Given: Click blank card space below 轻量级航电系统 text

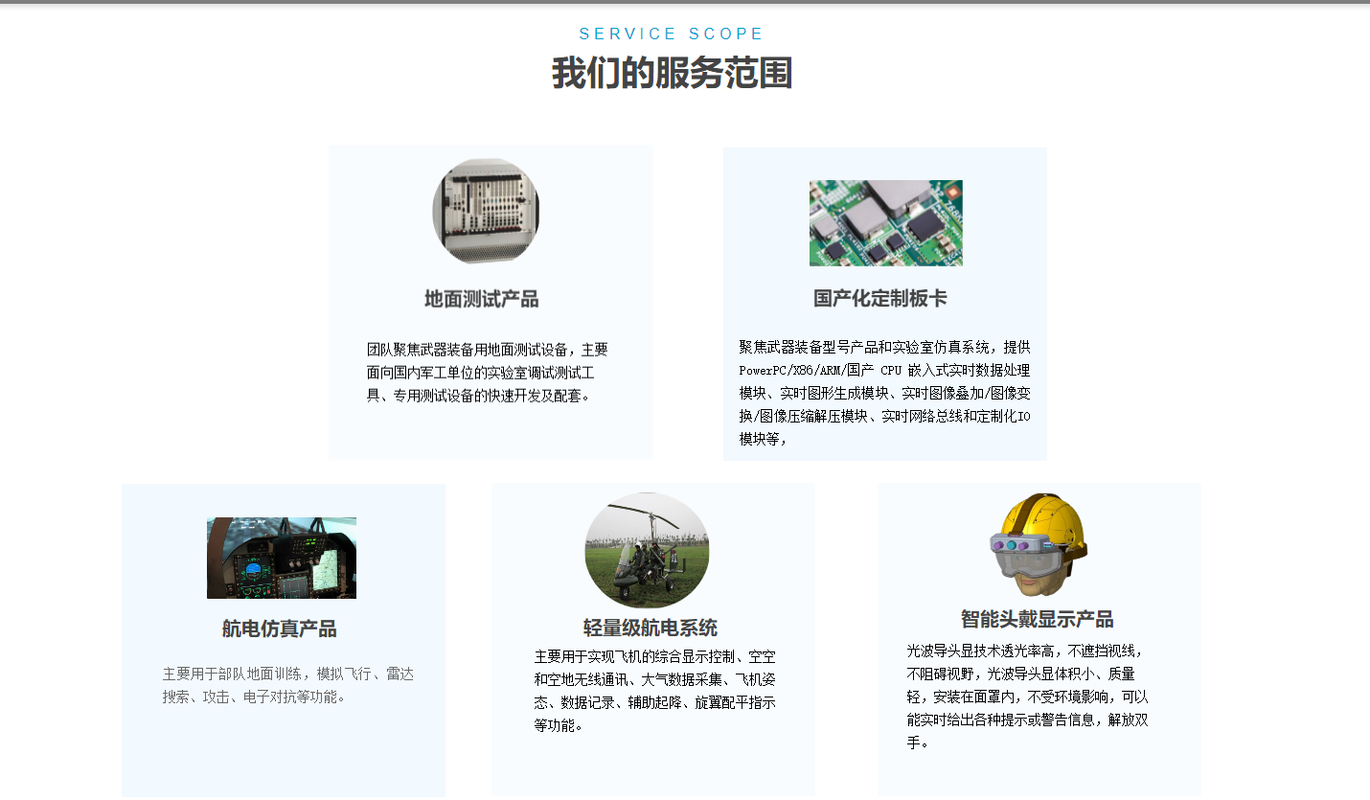Looking at the screenshot, I should pos(653,768).
